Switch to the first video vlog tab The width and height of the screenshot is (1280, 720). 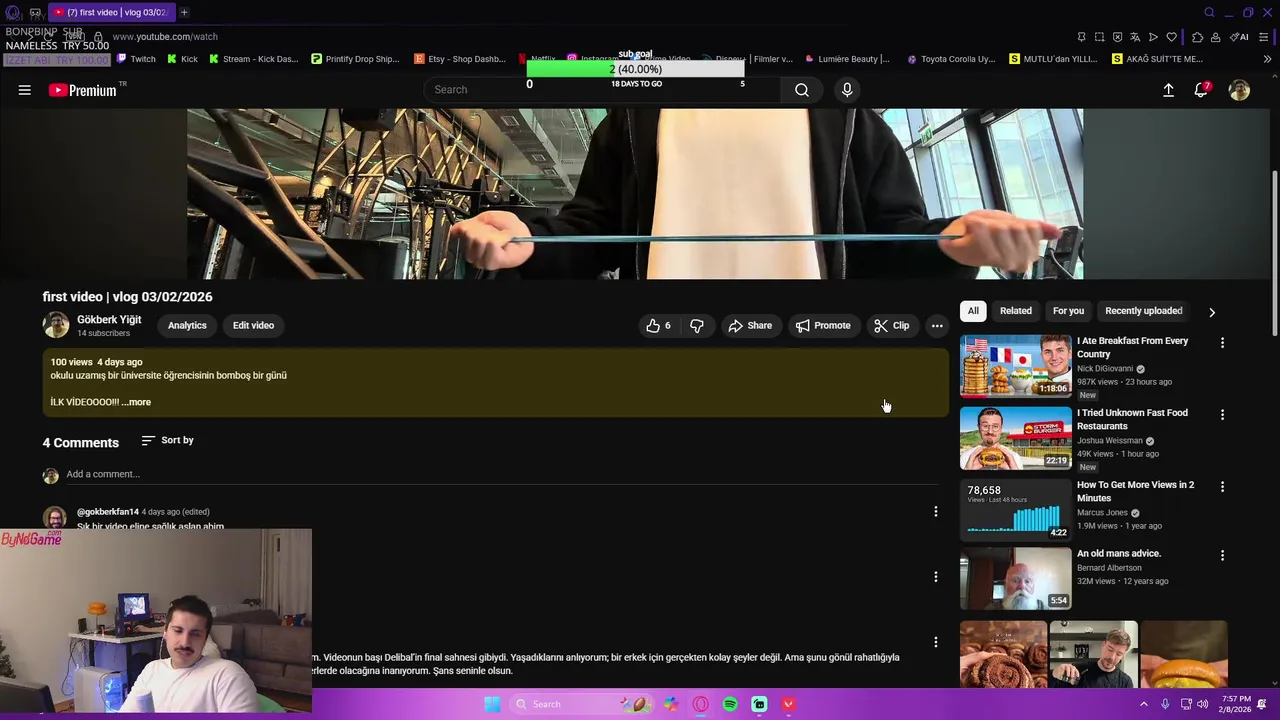110,12
